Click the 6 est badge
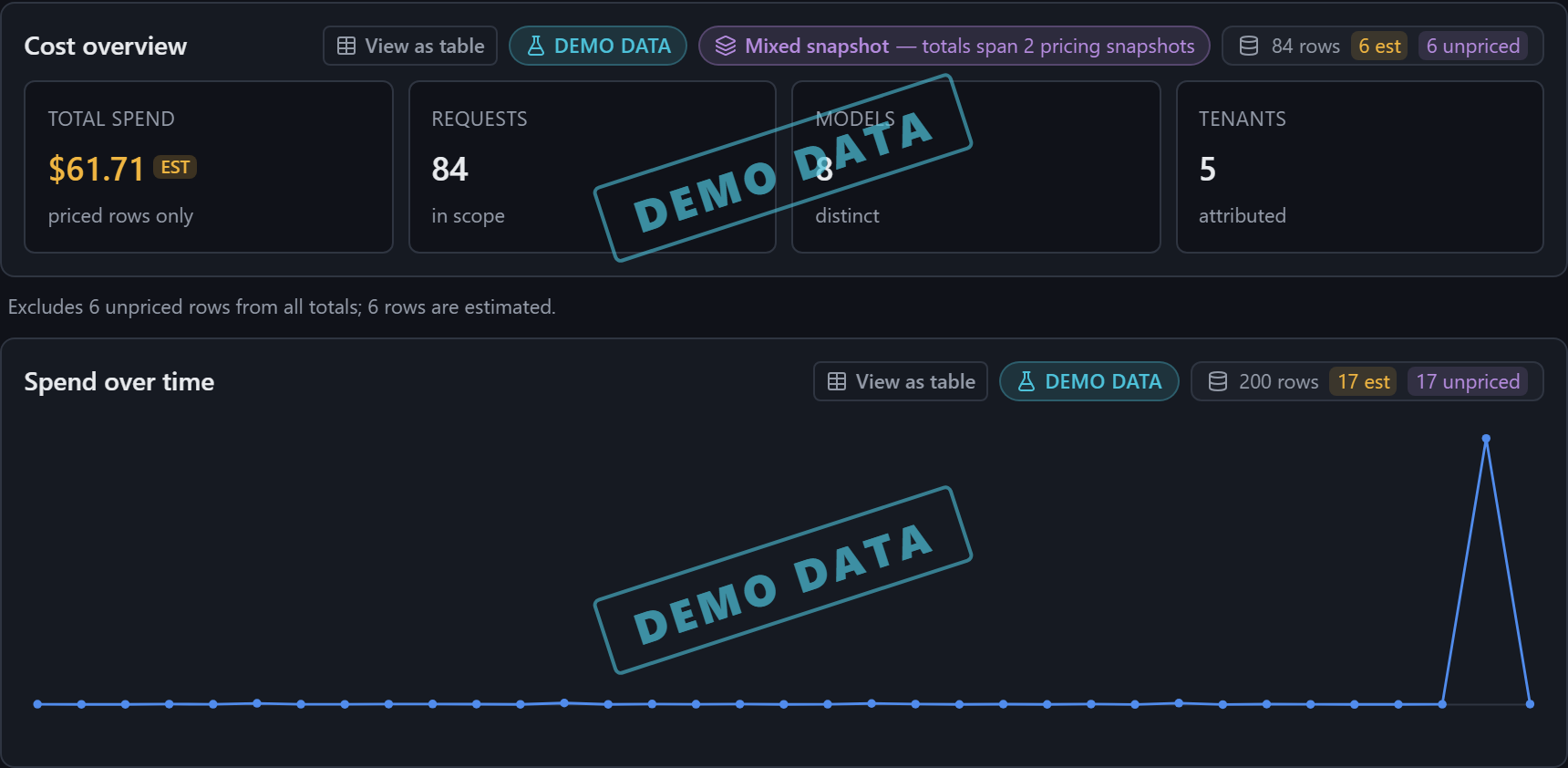1568x768 pixels. (x=1379, y=46)
